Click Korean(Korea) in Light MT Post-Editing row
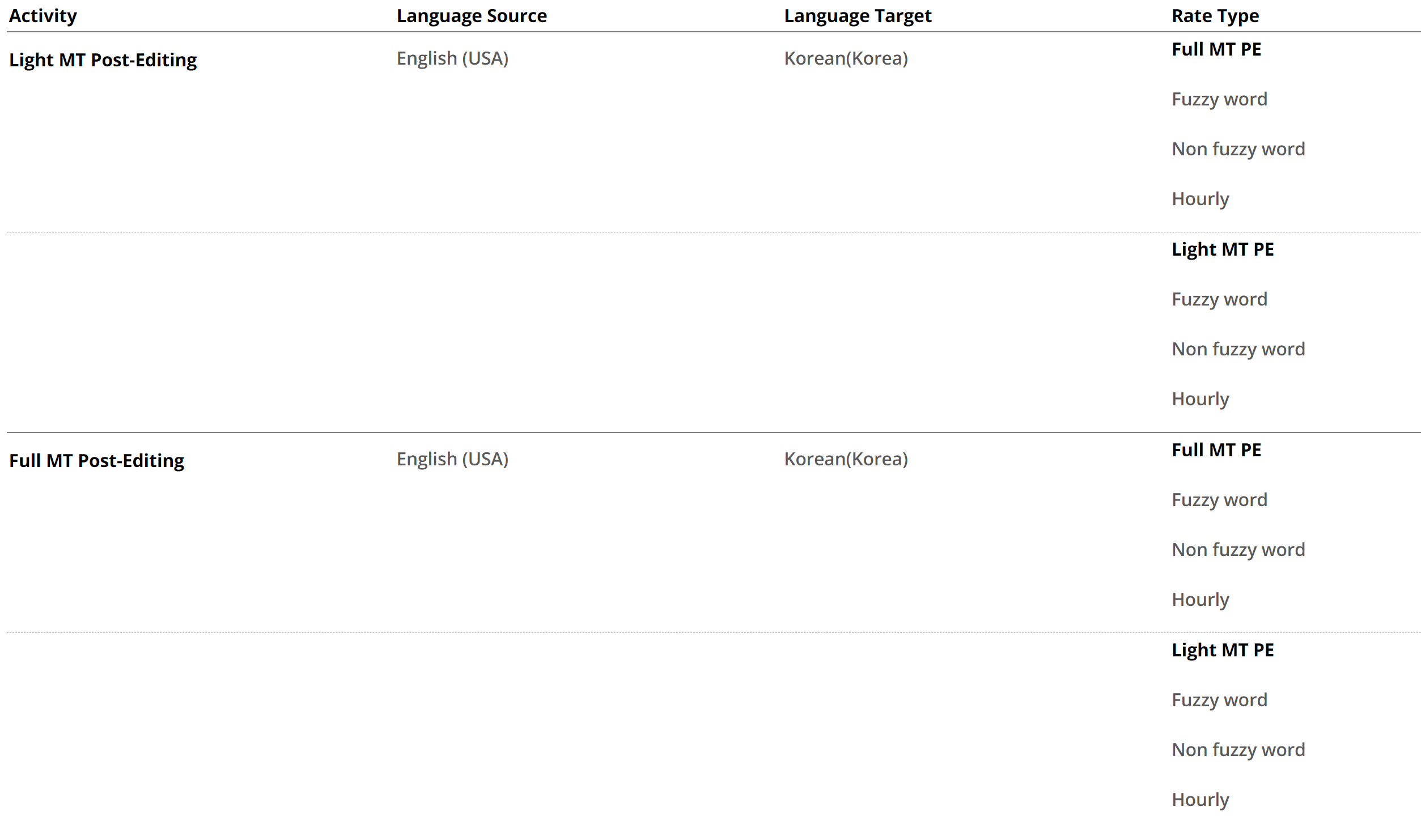1421x840 pixels. coord(846,58)
